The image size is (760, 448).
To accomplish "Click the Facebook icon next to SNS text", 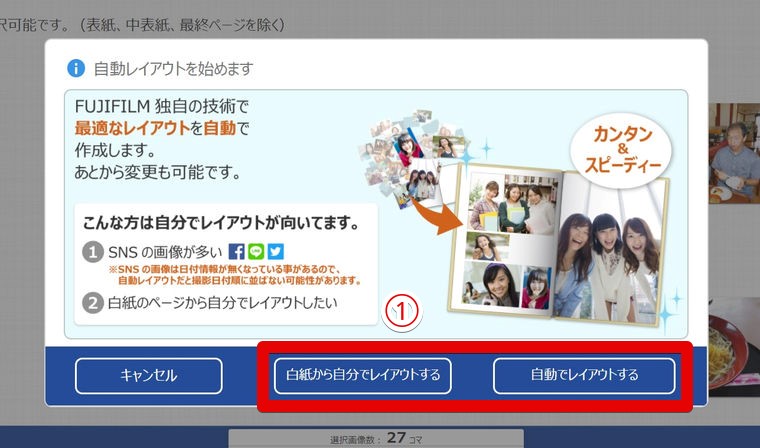I will [237, 252].
